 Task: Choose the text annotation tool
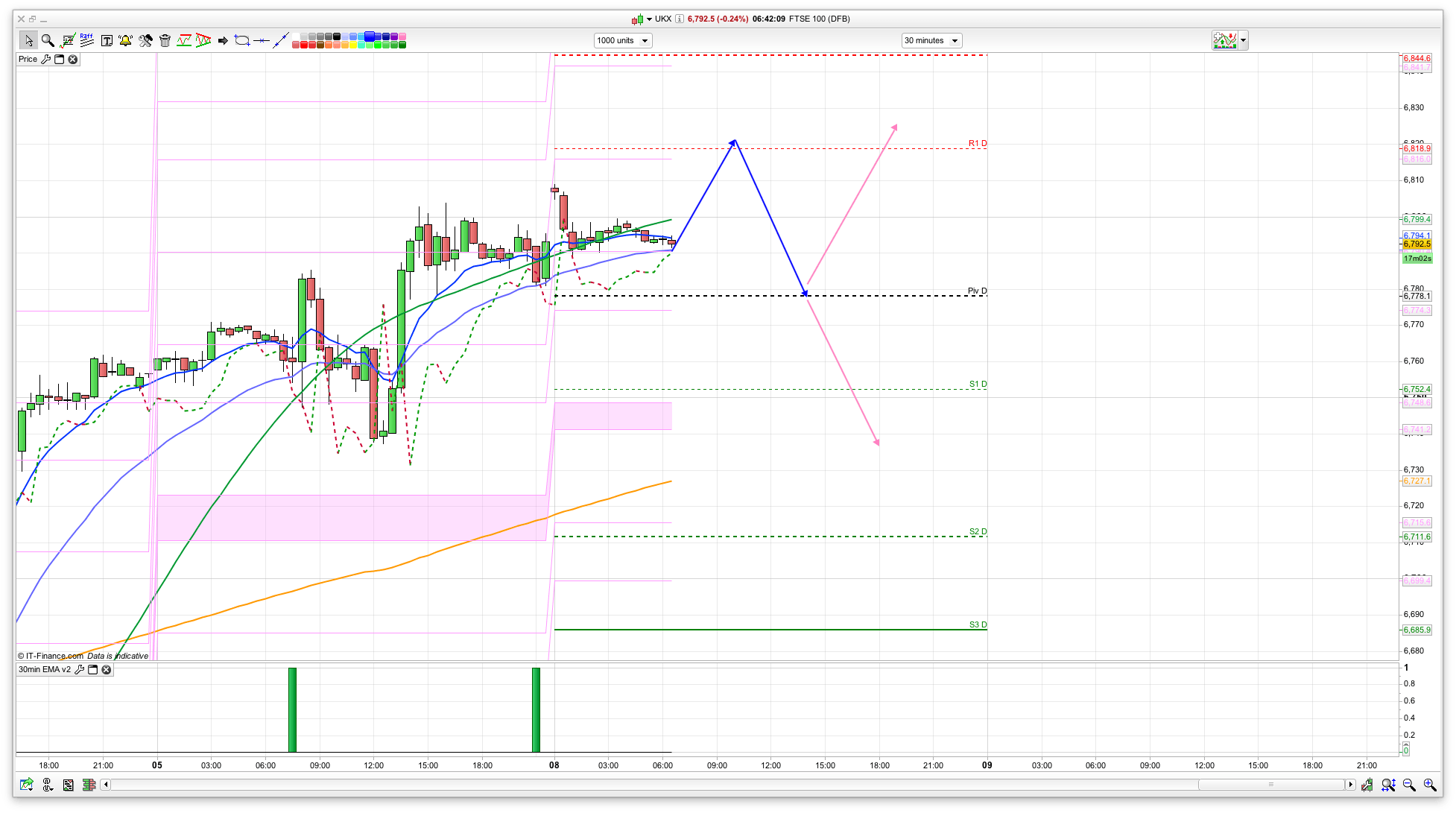tap(107, 40)
